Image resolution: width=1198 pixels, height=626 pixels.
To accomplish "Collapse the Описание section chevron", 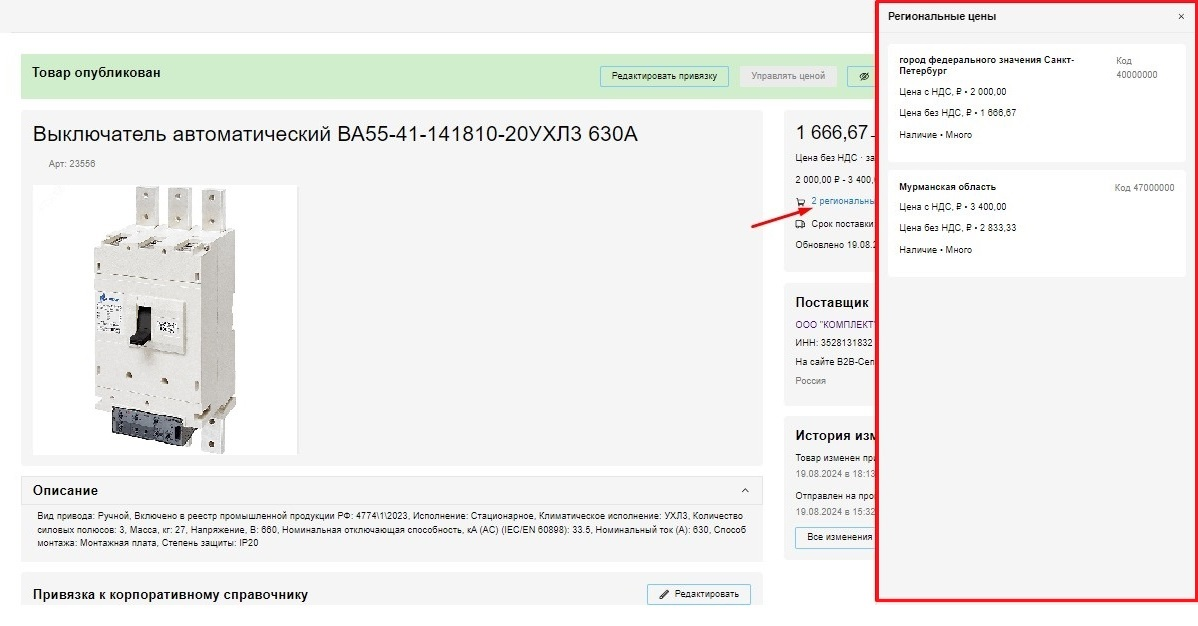I will (x=745, y=490).
